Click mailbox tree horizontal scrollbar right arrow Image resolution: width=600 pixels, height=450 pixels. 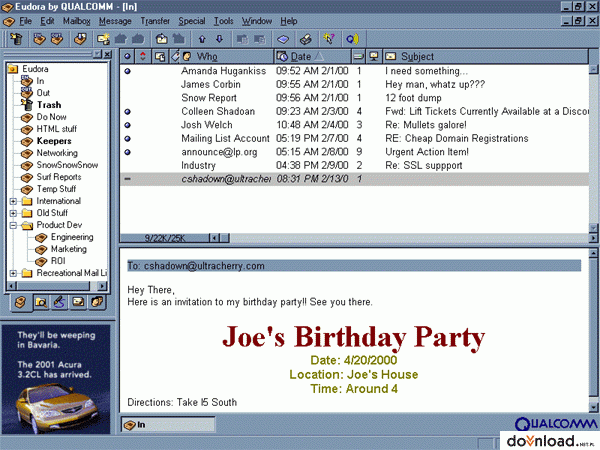click(102, 285)
